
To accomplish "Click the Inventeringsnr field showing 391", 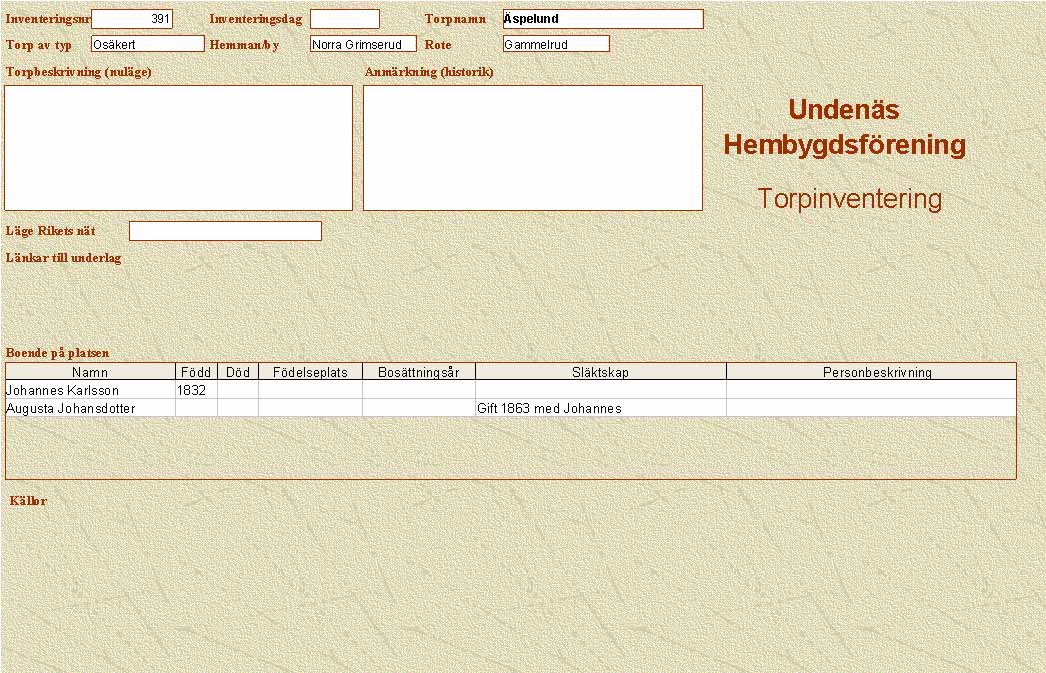I will pyautogui.click(x=131, y=19).
